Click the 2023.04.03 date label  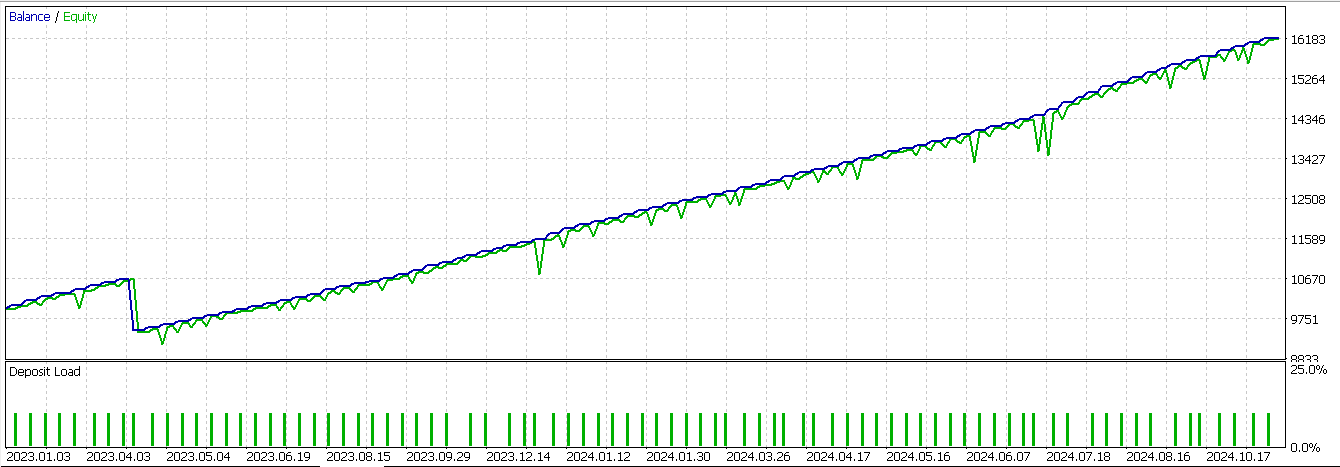[x=118, y=457]
